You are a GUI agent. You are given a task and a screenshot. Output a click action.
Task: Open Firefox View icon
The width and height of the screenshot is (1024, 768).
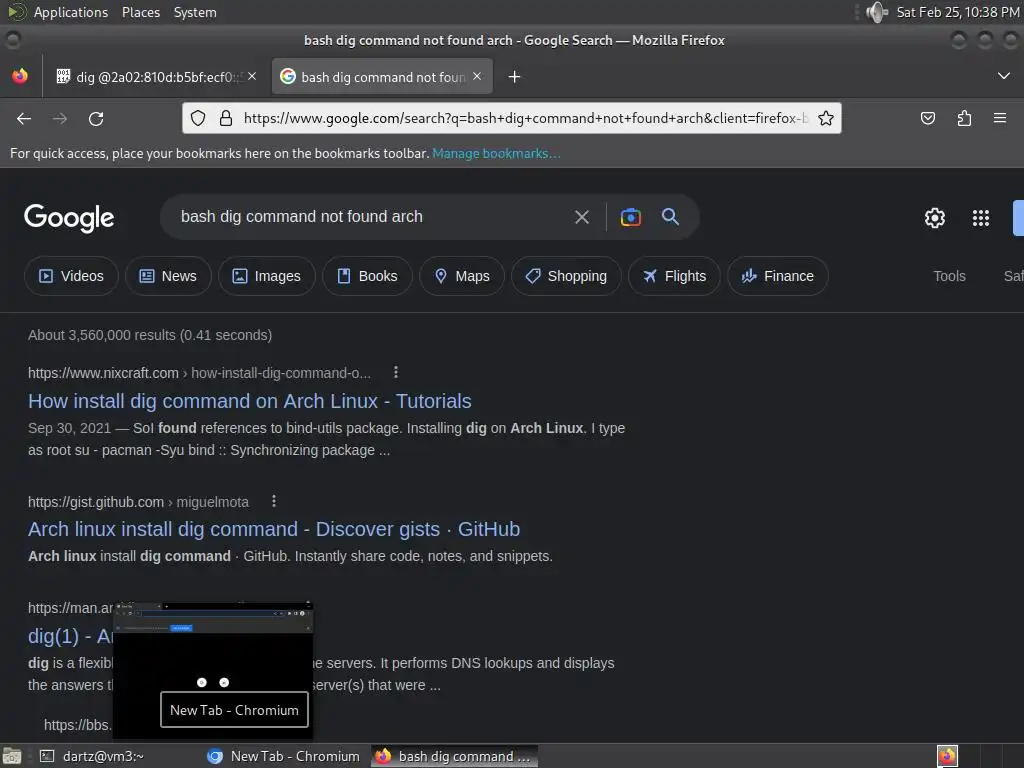pyautogui.click(x=20, y=76)
